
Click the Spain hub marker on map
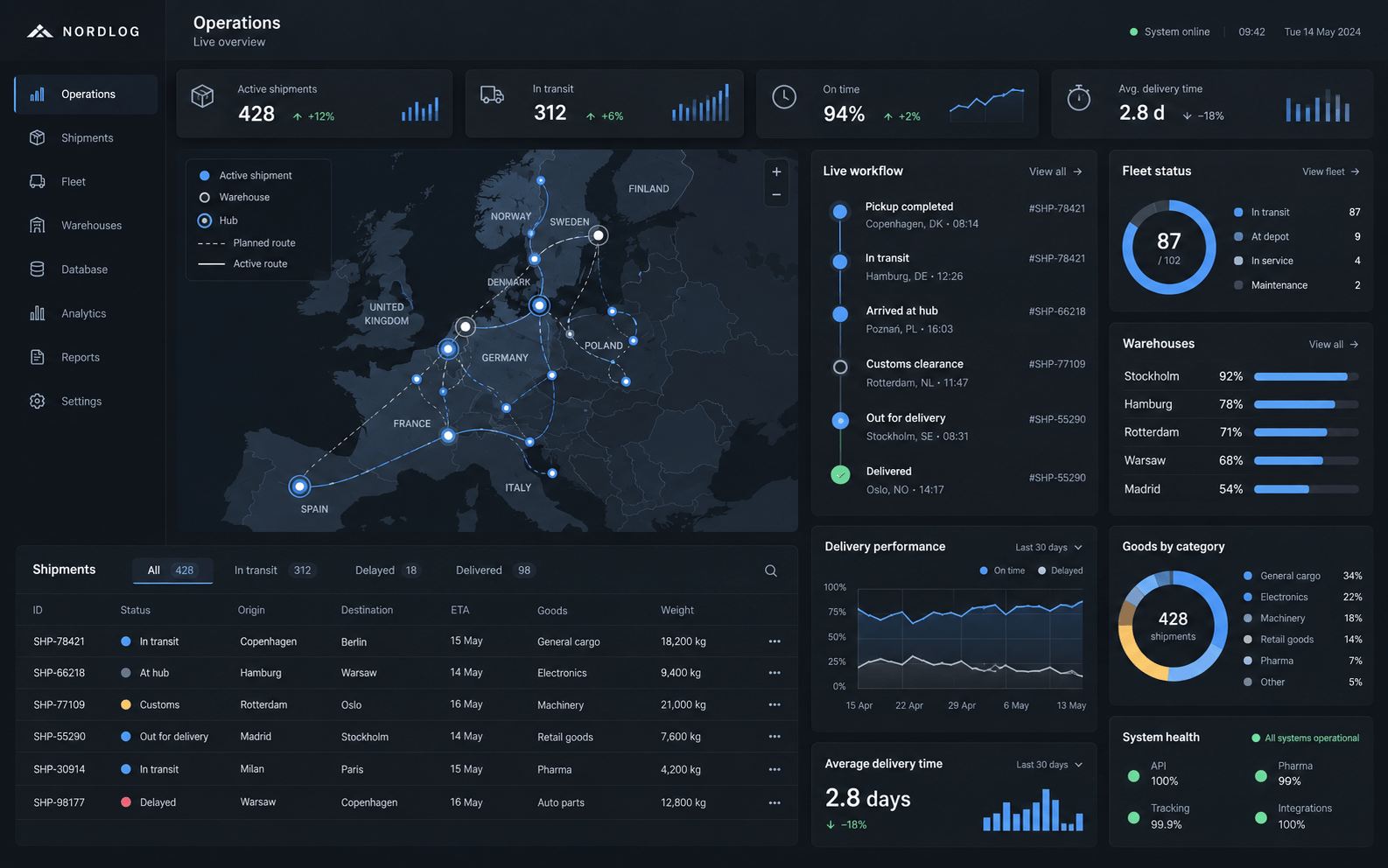click(x=299, y=486)
